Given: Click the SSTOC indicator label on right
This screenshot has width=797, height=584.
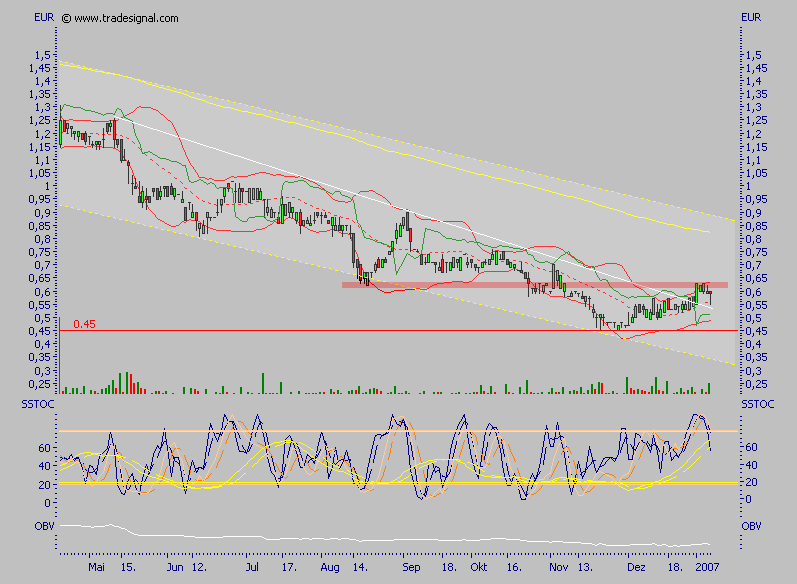Looking at the screenshot, I should (x=758, y=401).
